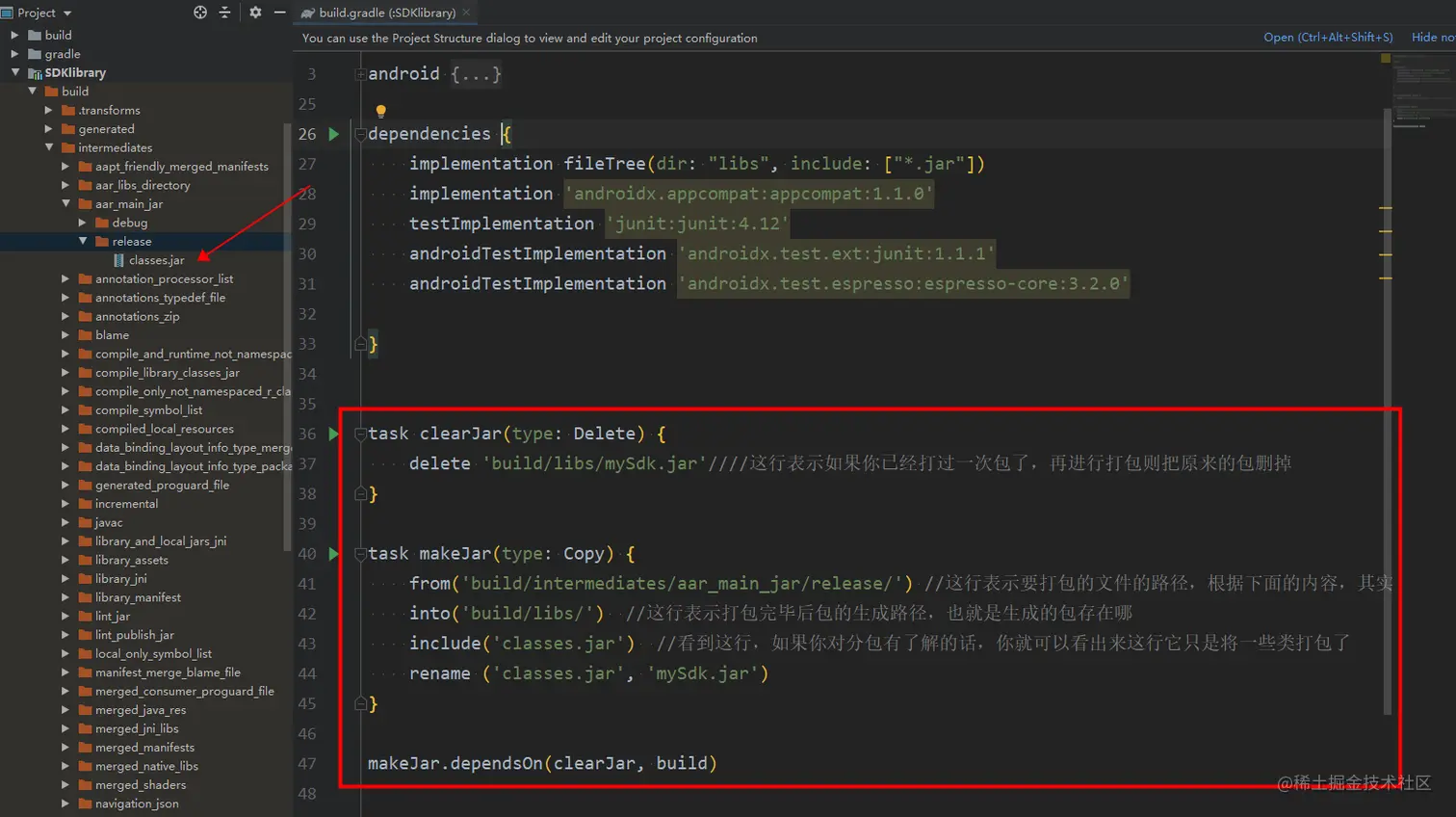Expand the gradle folder arrow
The width and height of the screenshot is (1456, 817).
14,54
